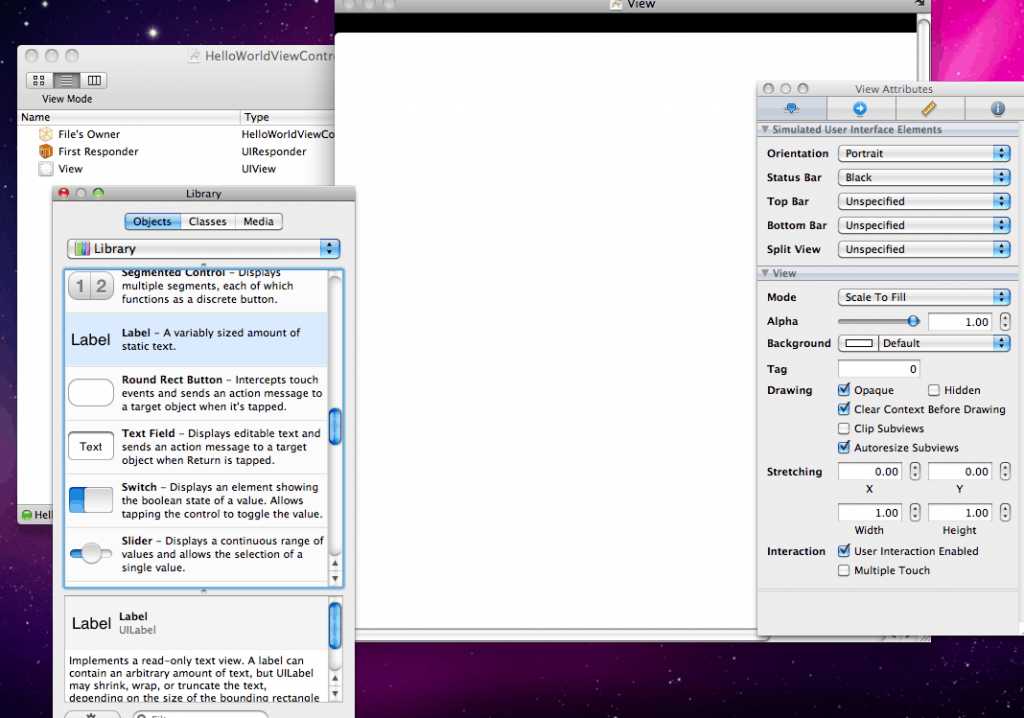Select the View object icon in list

pyautogui.click(x=46, y=169)
